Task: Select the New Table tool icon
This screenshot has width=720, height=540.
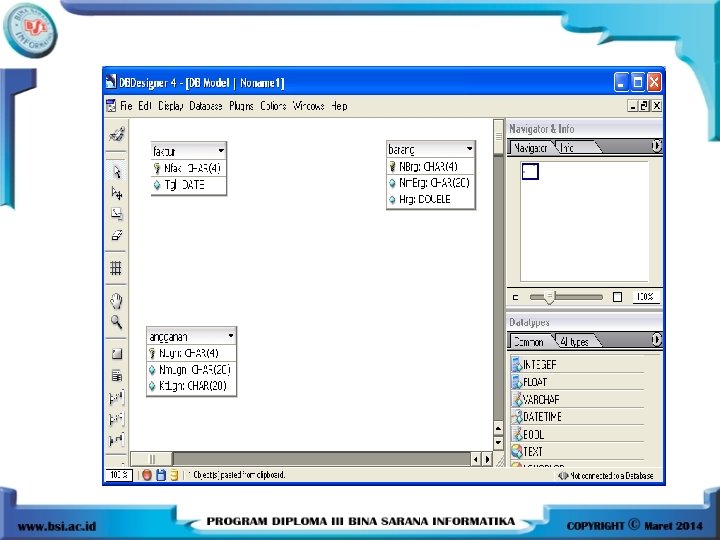Action: (117, 376)
